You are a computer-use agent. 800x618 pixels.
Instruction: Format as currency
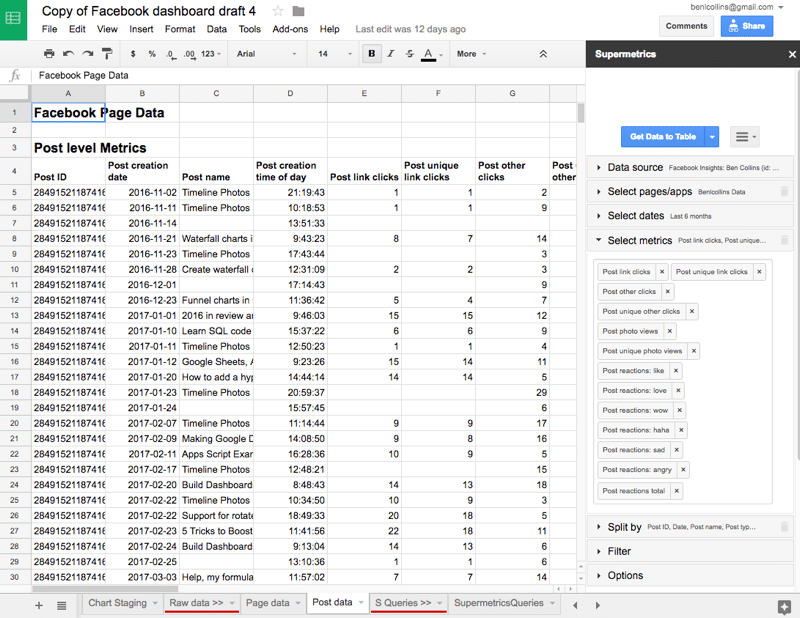pyautogui.click(x=133, y=54)
